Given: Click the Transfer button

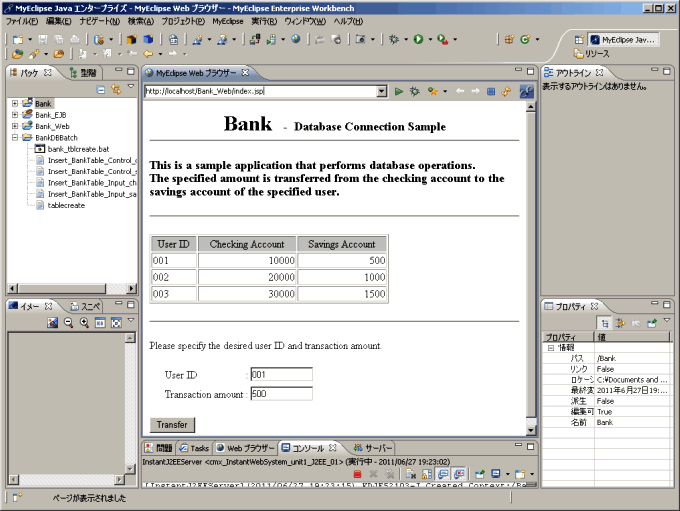Looking at the screenshot, I should [x=172, y=424].
